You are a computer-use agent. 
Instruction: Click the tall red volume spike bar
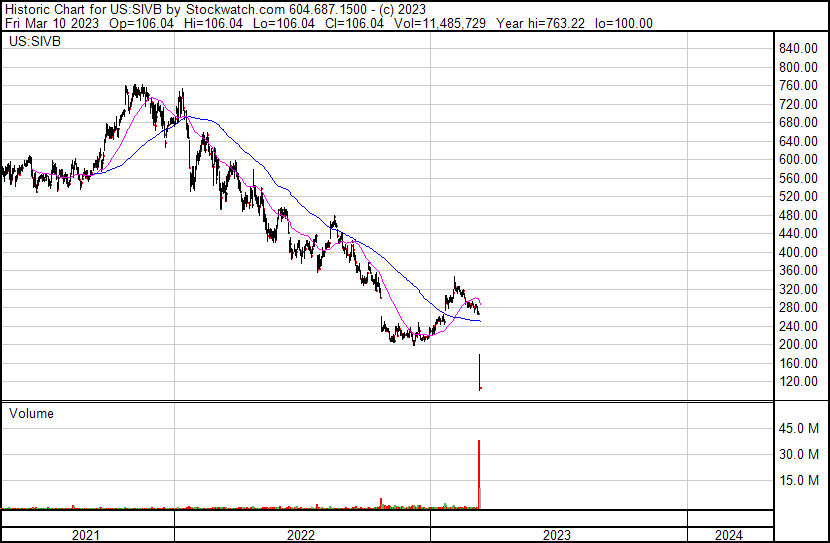[479, 474]
